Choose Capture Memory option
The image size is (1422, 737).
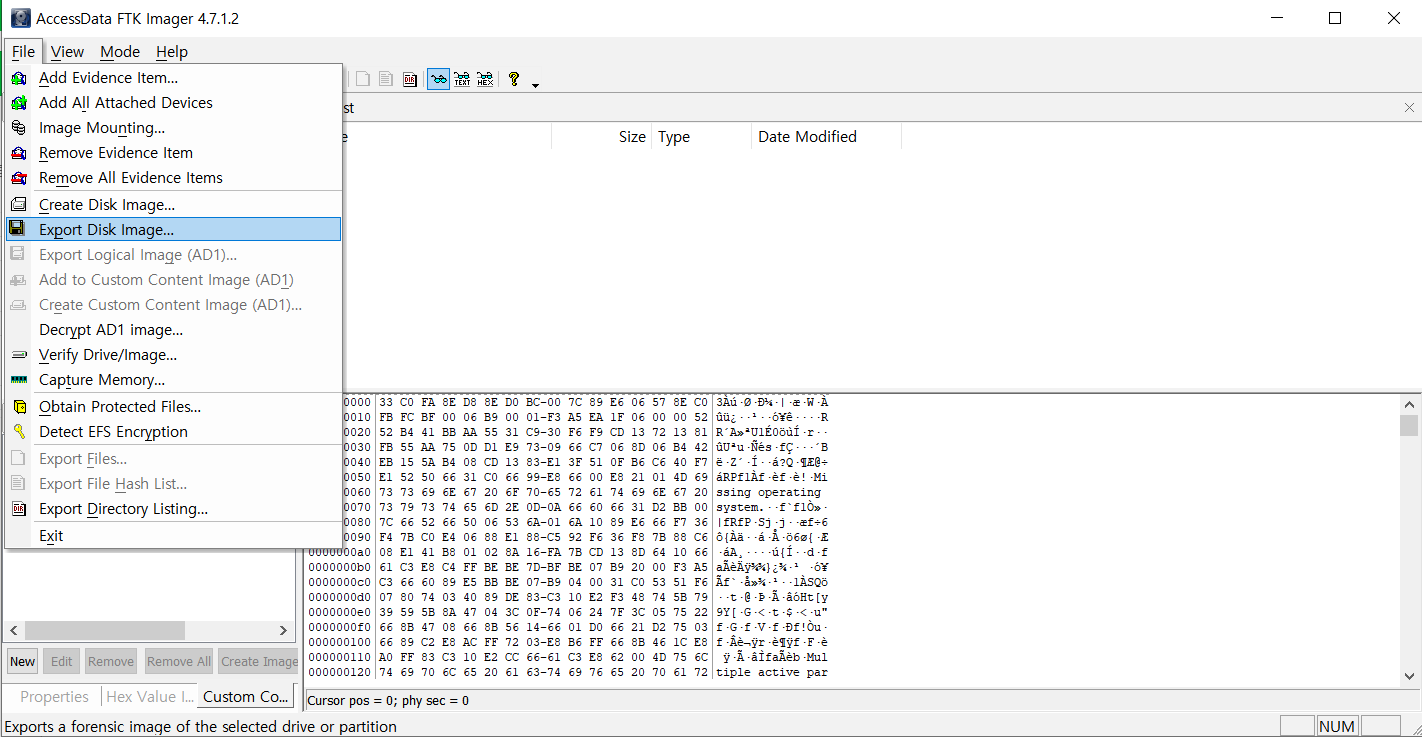[x=174, y=379]
